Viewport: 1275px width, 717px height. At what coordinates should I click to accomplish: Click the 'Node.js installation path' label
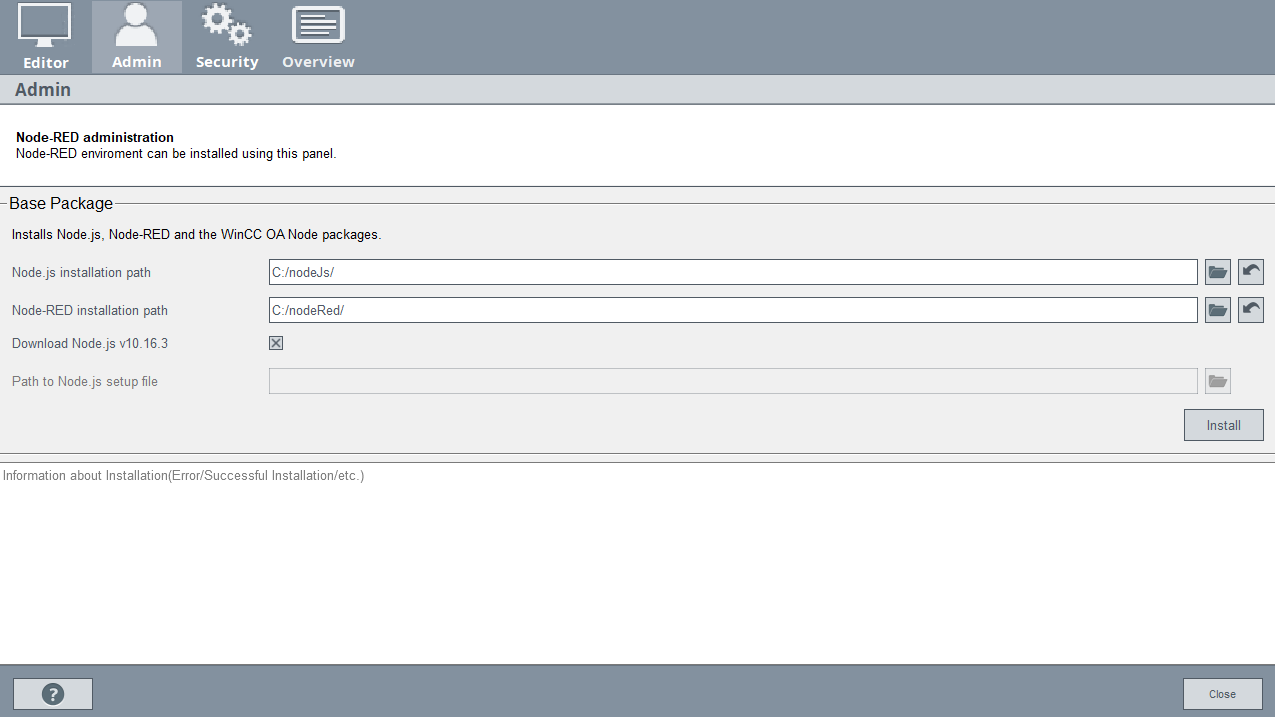(81, 272)
